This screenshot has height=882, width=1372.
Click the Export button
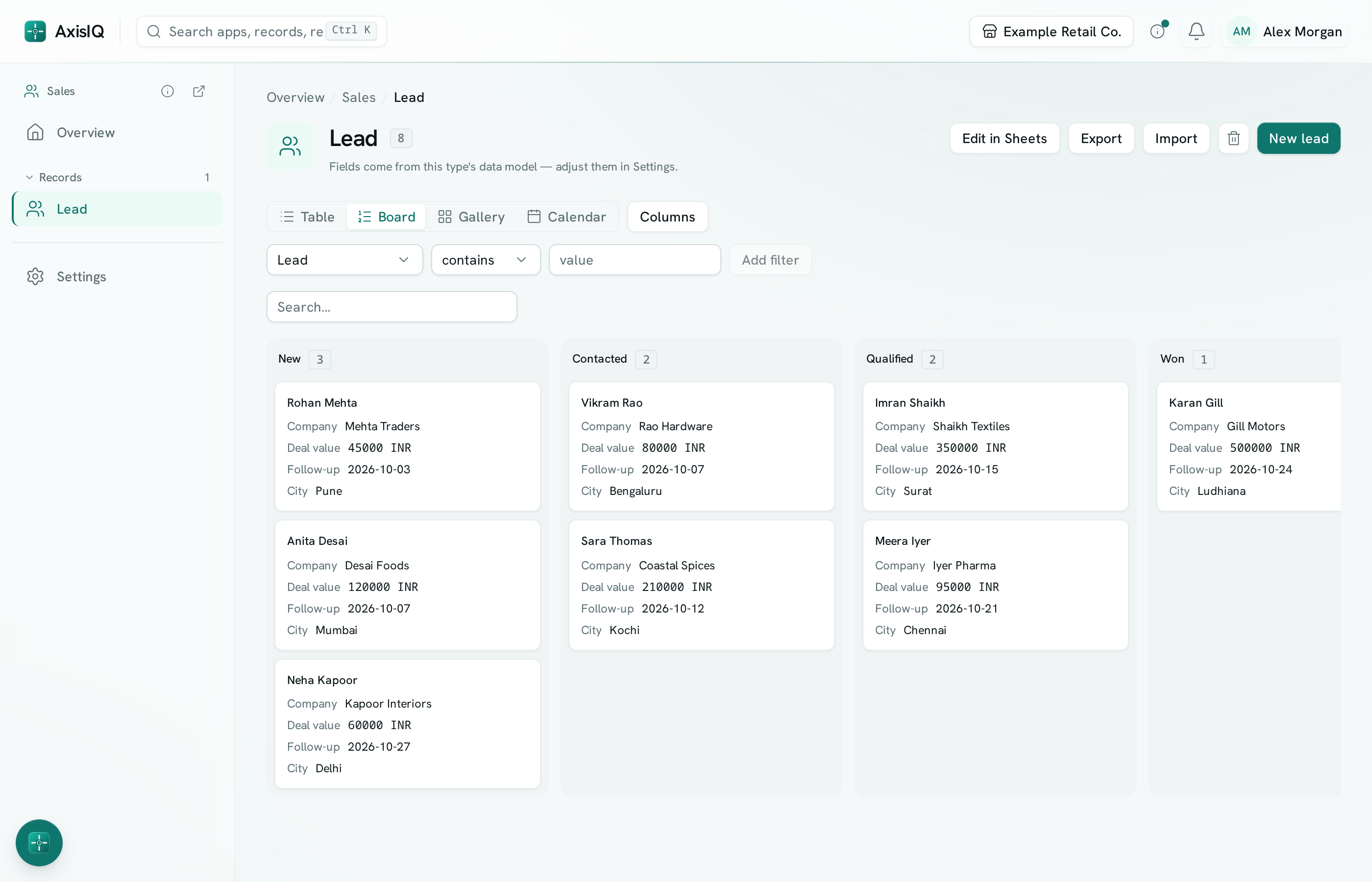click(1101, 139)
